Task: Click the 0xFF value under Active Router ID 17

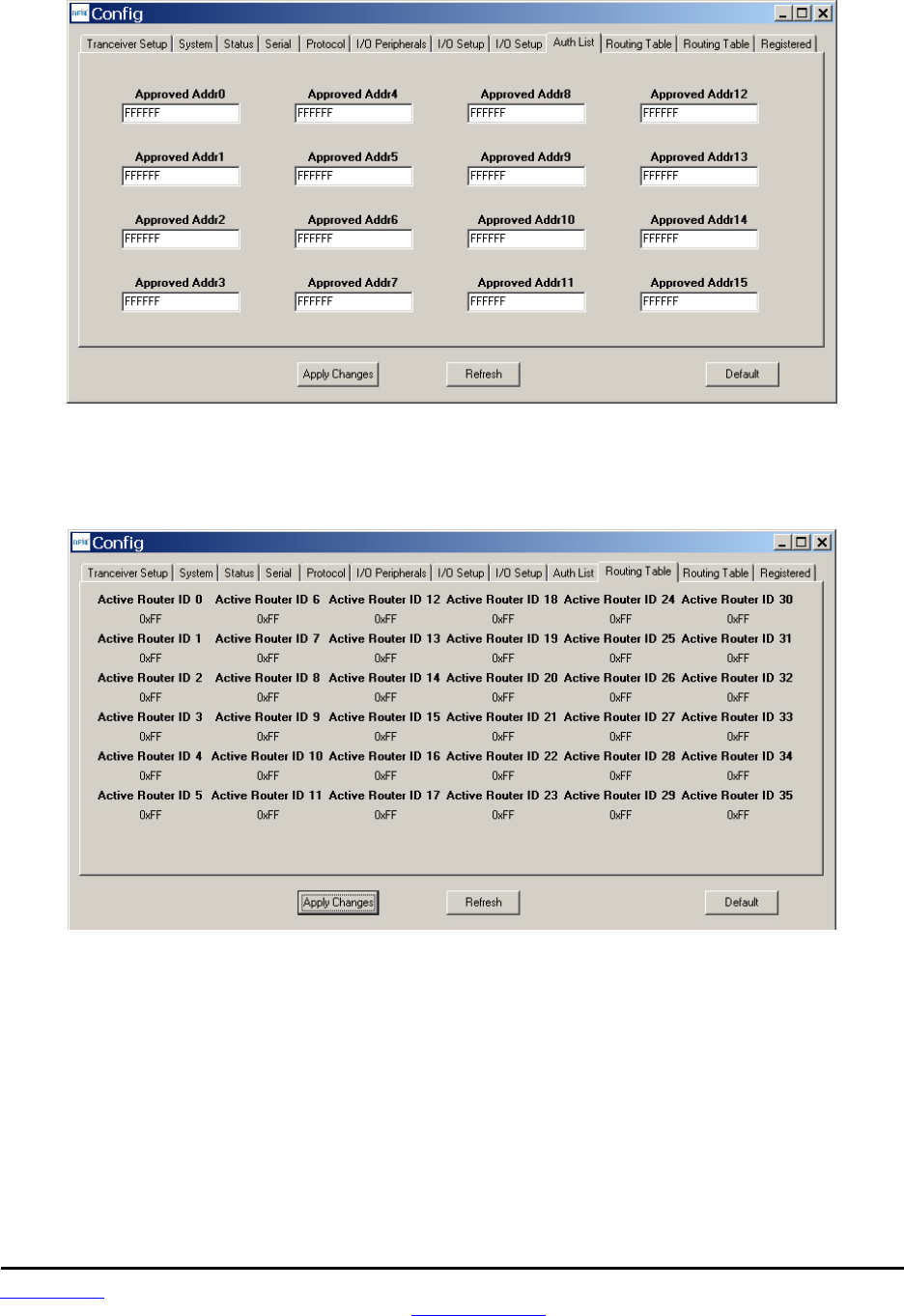Action: point(385,816)
